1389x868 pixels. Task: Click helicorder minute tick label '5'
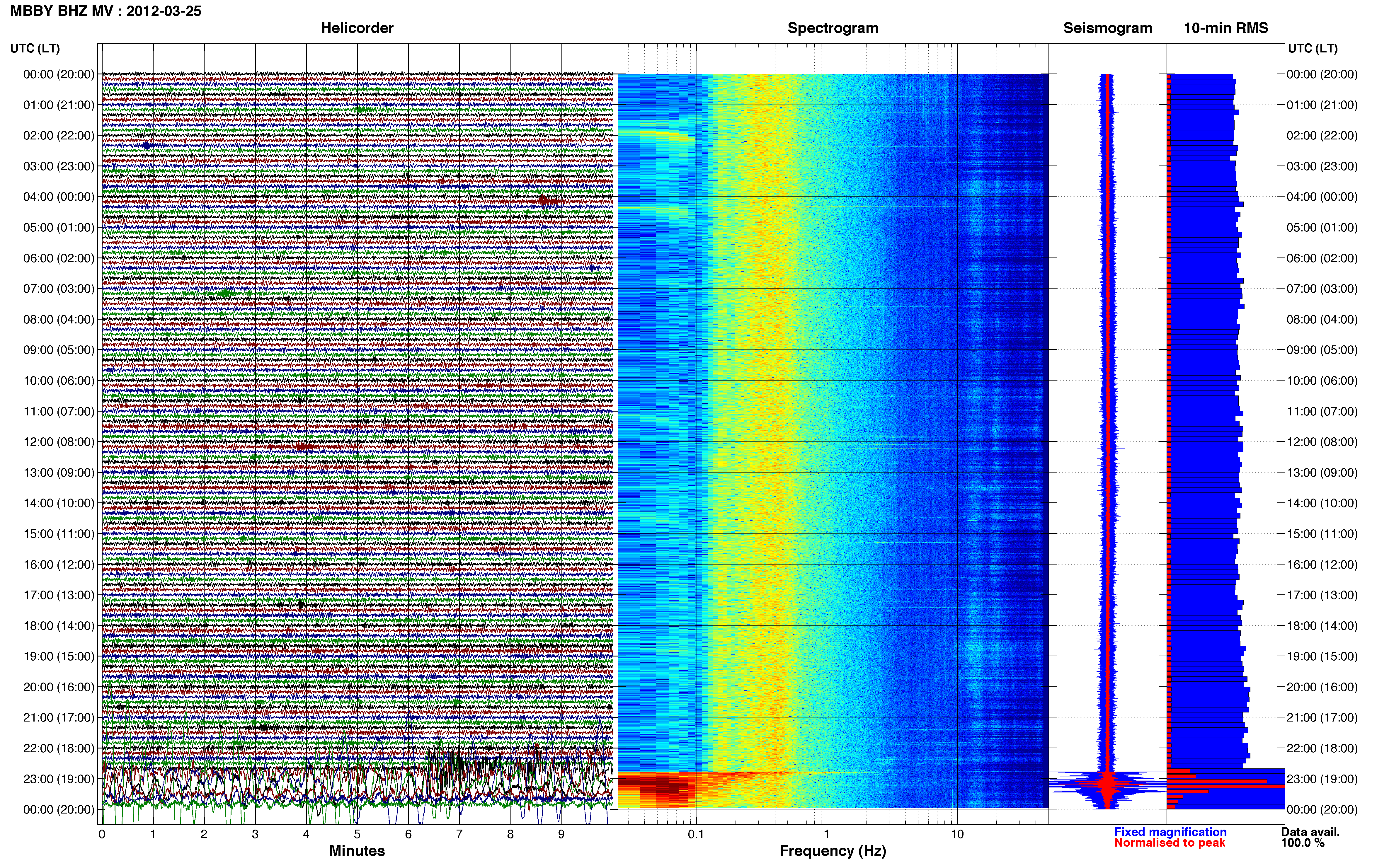[x=357, y=834]
